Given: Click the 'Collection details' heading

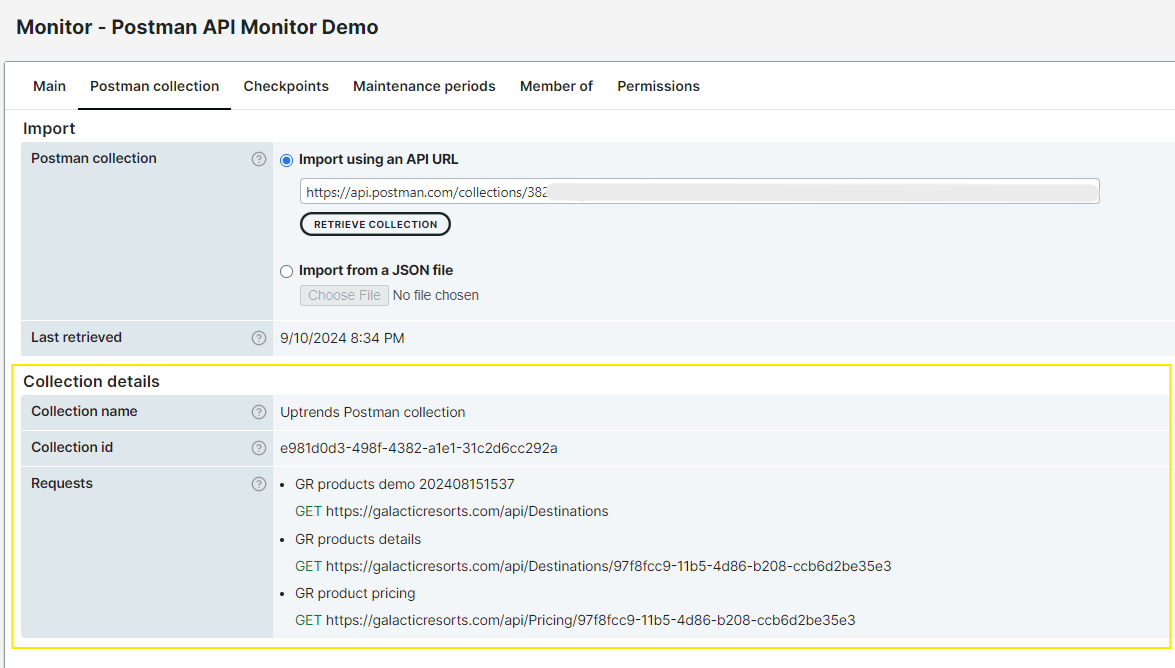Looking at the screenshot, I should pos(91,382).
